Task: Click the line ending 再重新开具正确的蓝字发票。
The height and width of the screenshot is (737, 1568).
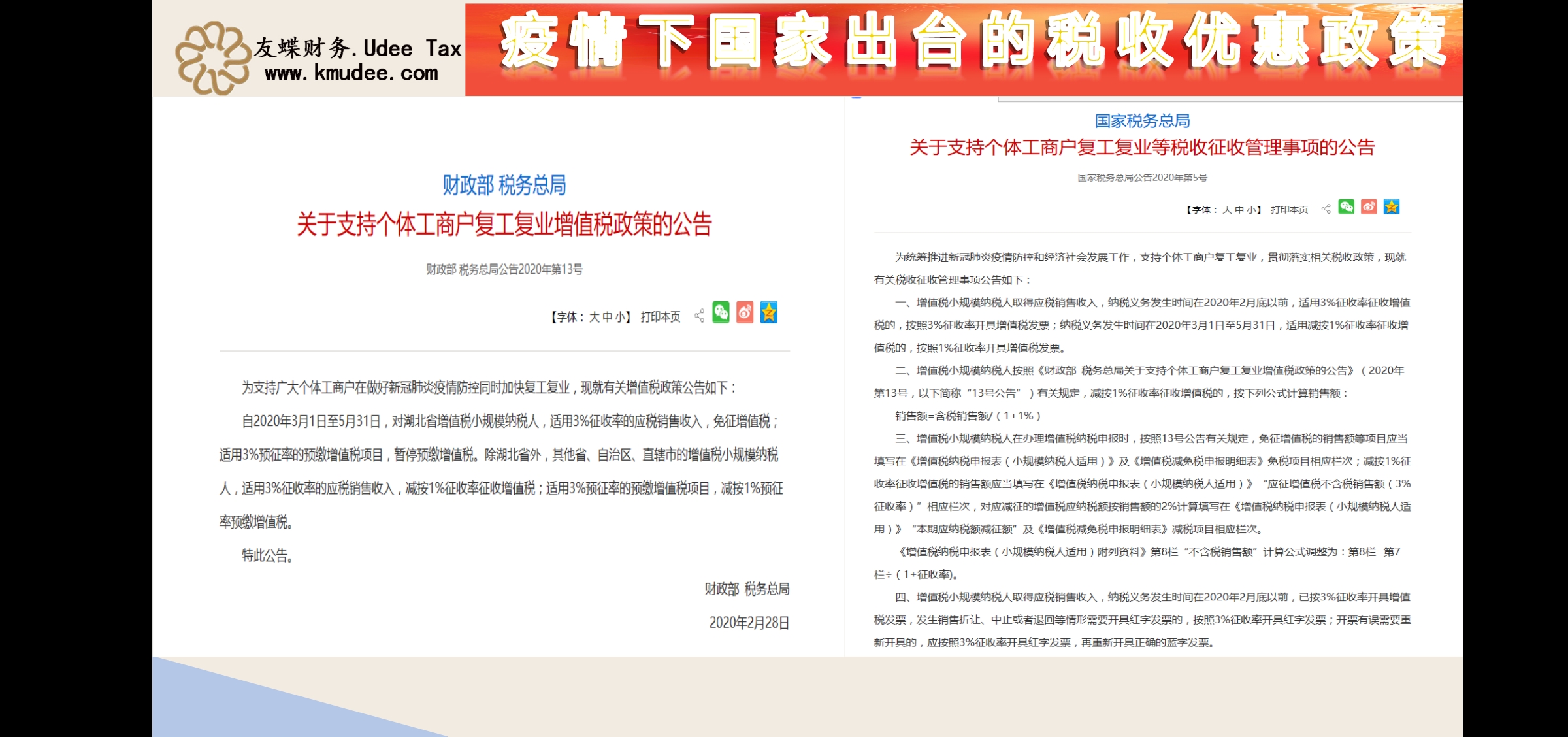Action: [x=1045, y=642]
